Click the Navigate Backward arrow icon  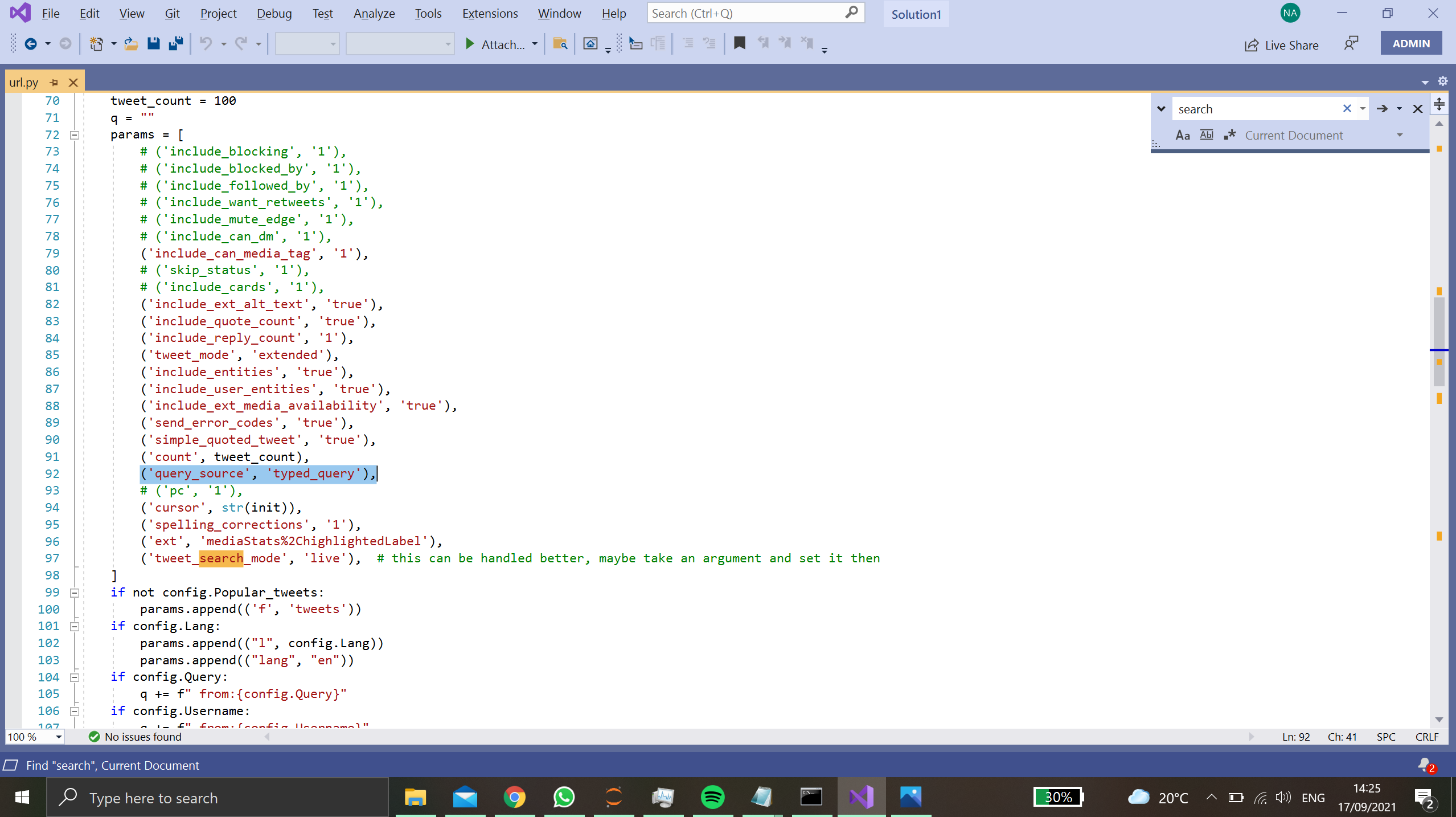[31, 44]
